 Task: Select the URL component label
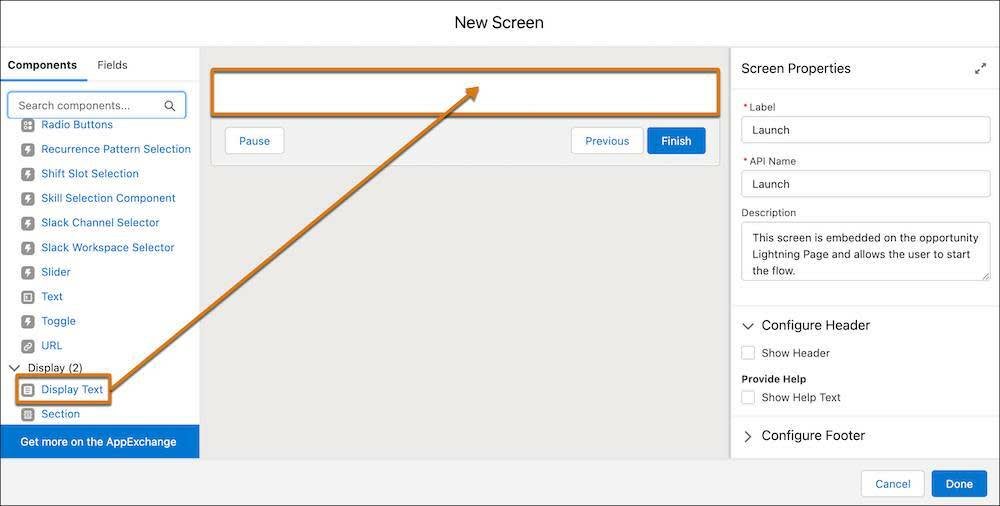[52, 346]
